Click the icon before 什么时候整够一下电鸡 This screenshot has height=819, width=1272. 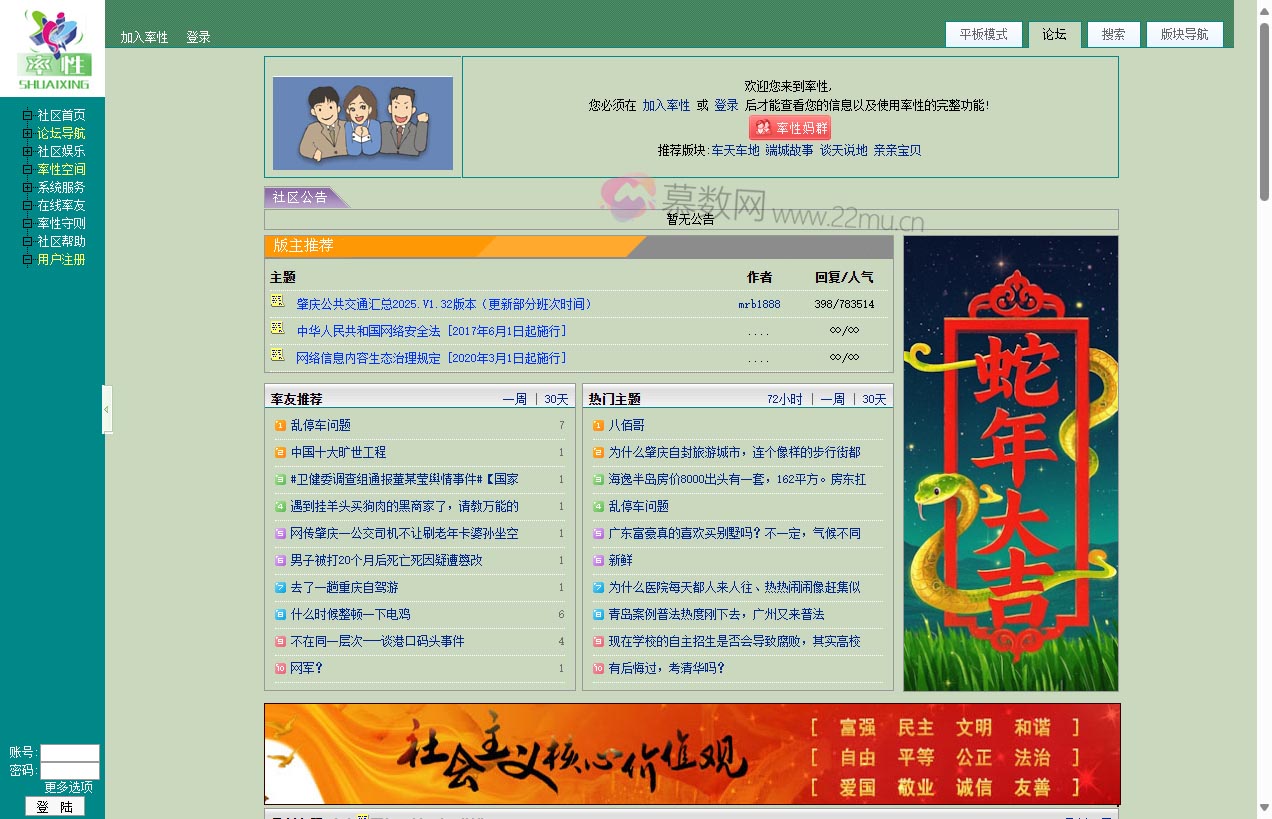tap(280, 614)
